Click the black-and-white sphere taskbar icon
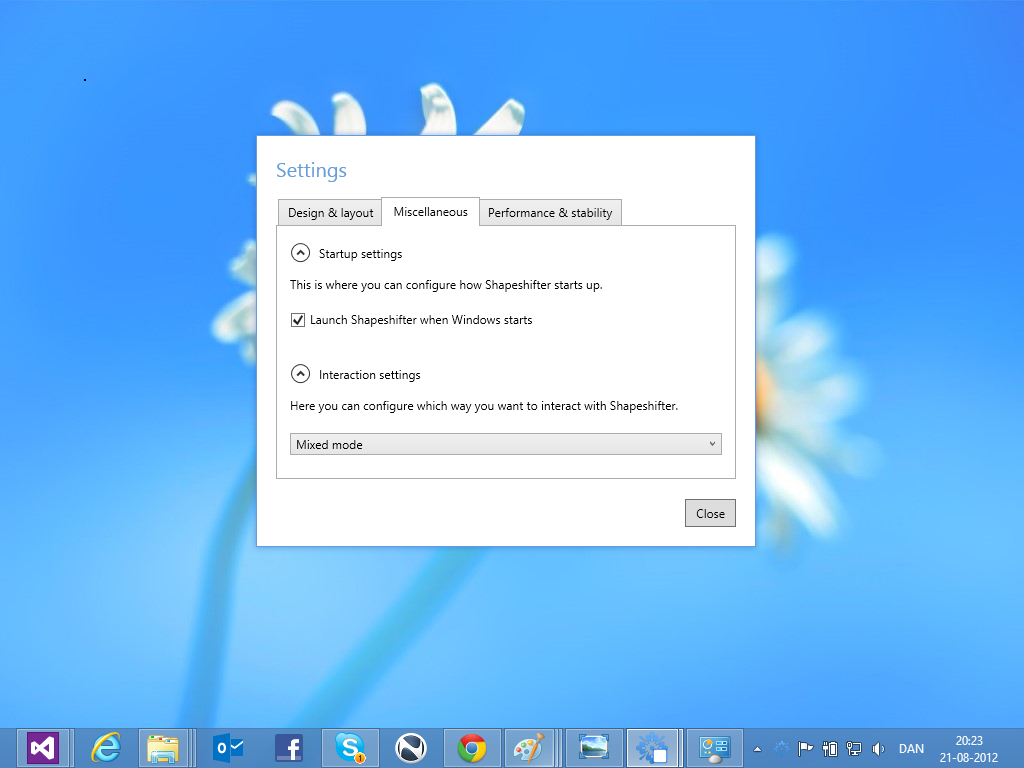 tap(411, 748)
